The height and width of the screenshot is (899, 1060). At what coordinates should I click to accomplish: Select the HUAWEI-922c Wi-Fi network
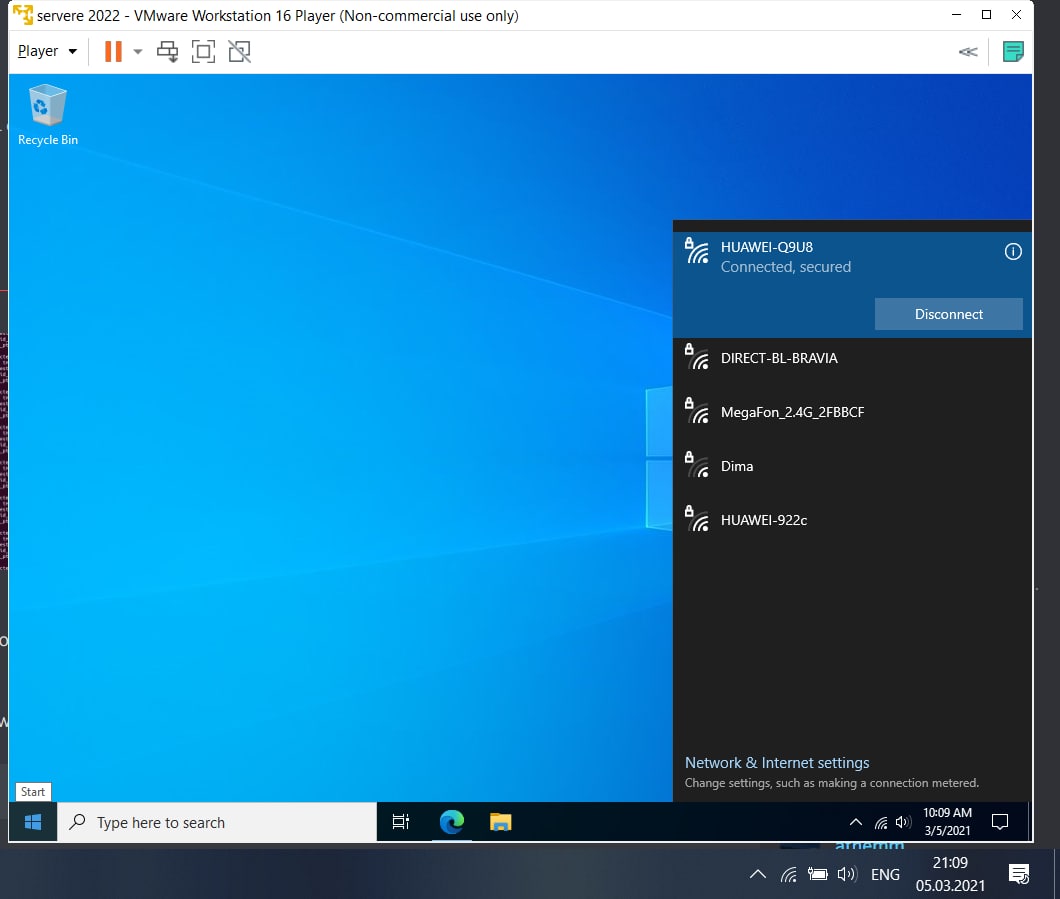[852, 520]
